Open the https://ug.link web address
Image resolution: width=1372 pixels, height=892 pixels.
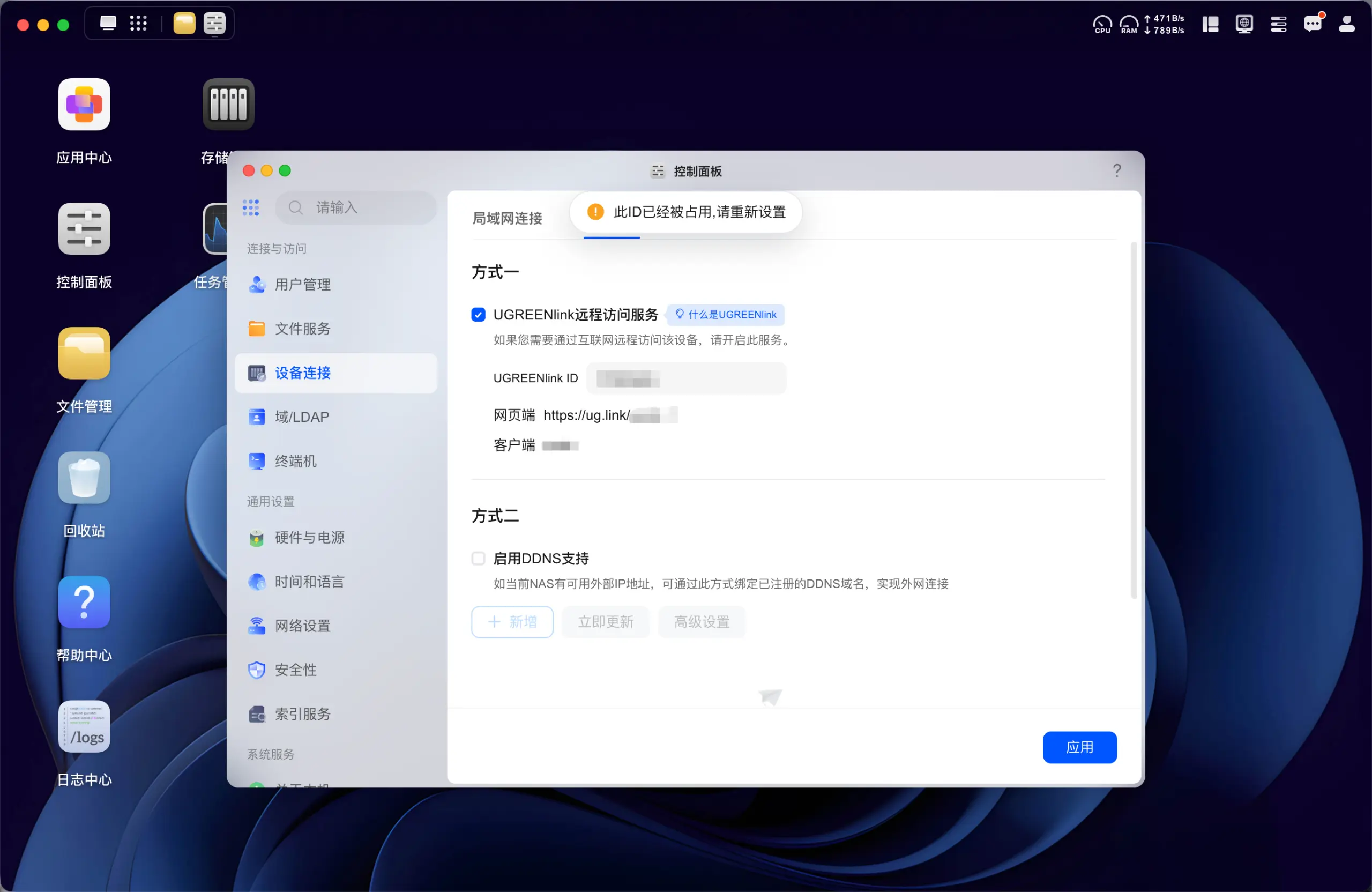[610, 415]
